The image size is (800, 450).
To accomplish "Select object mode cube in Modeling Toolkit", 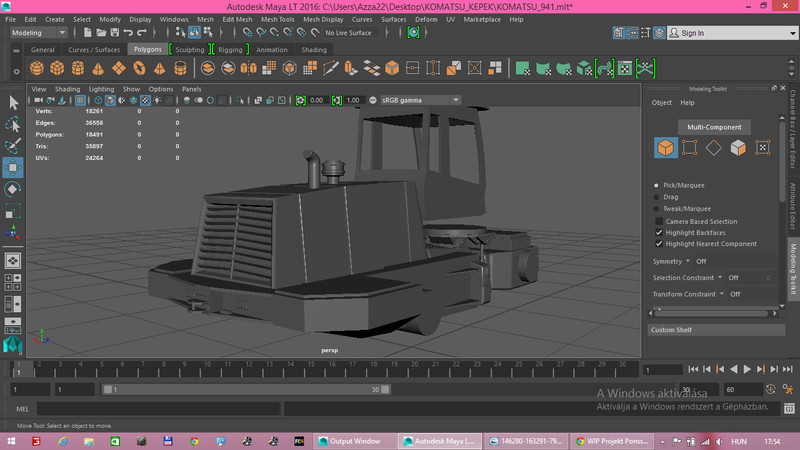I will 666,148.
